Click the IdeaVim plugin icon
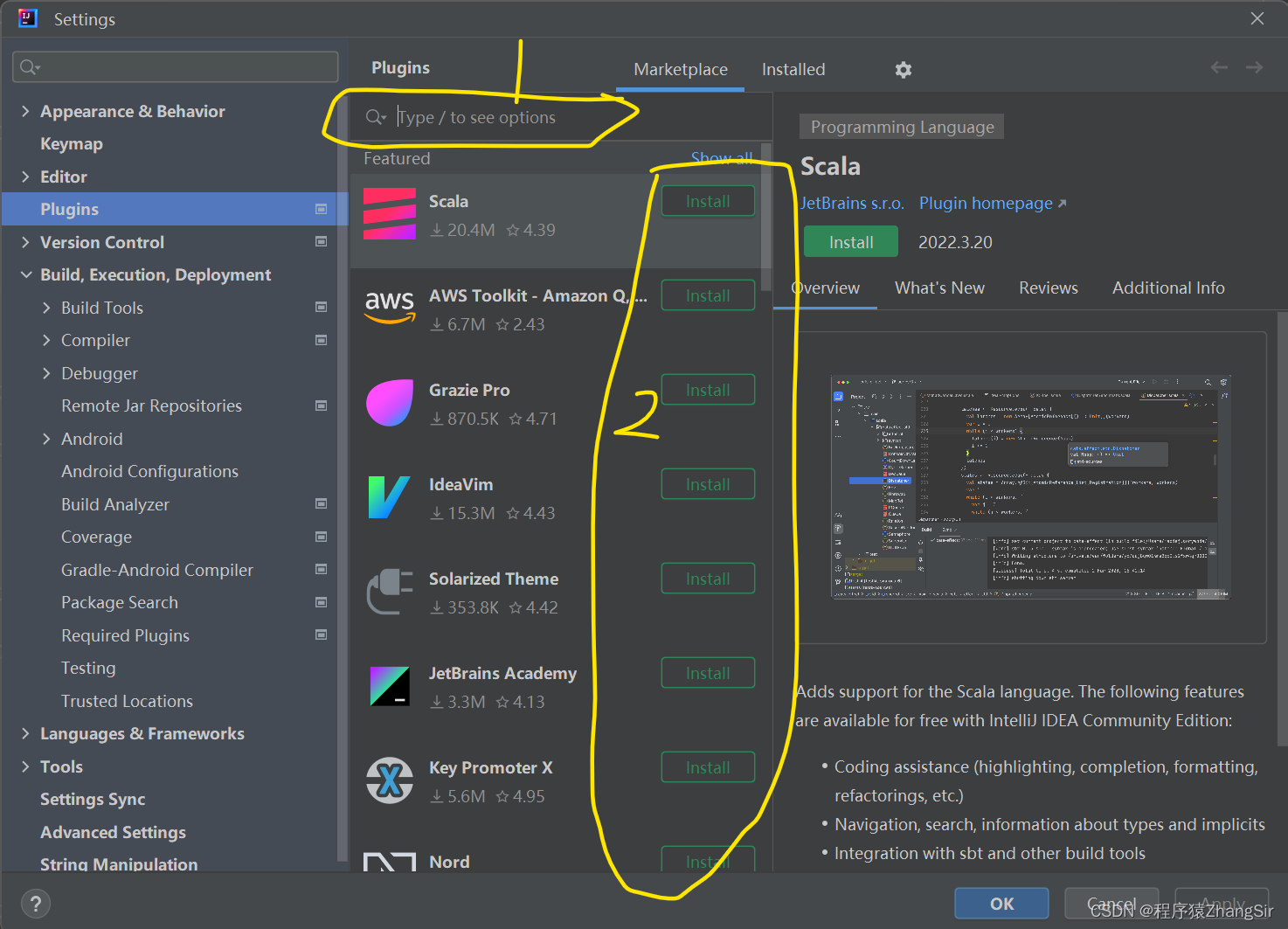Image resolution: width=1288 pixels, height=929 pixels. [390, 497]
